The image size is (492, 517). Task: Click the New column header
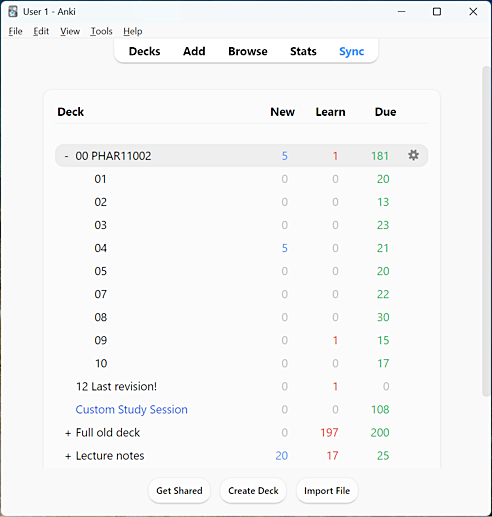click(283, 112)
